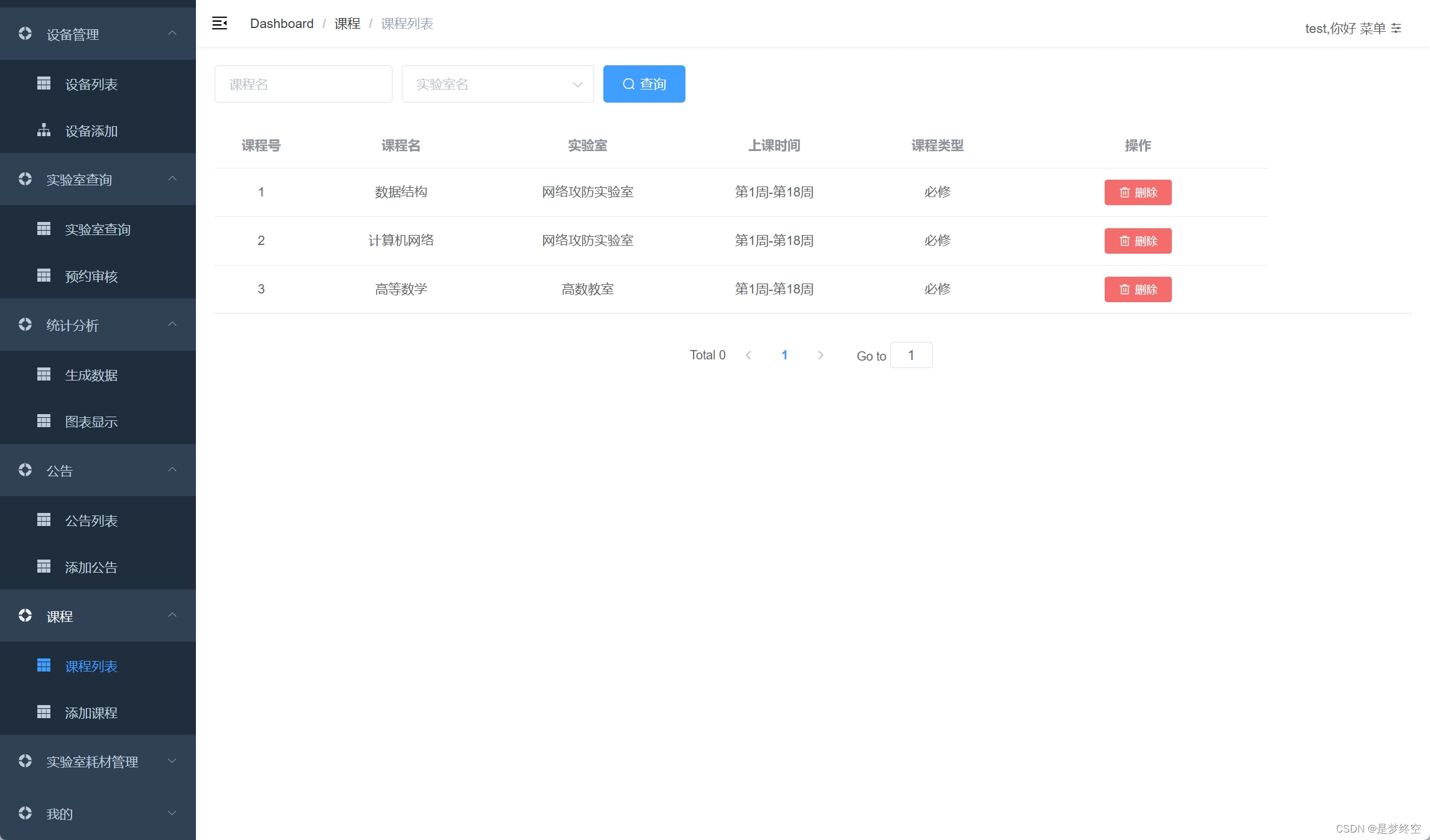Click the 设备管理 circle icon
1430x840 pixels.
[25, 34]
